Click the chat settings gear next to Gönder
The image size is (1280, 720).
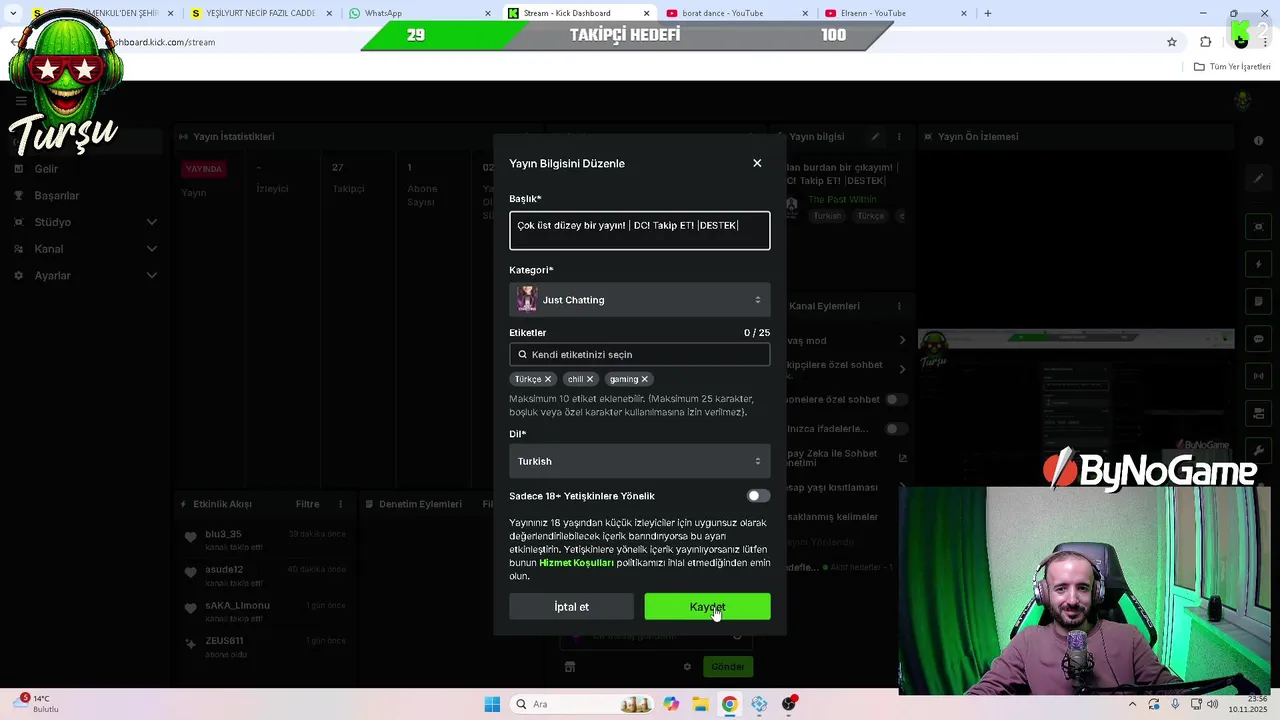[x=687, y=667]
